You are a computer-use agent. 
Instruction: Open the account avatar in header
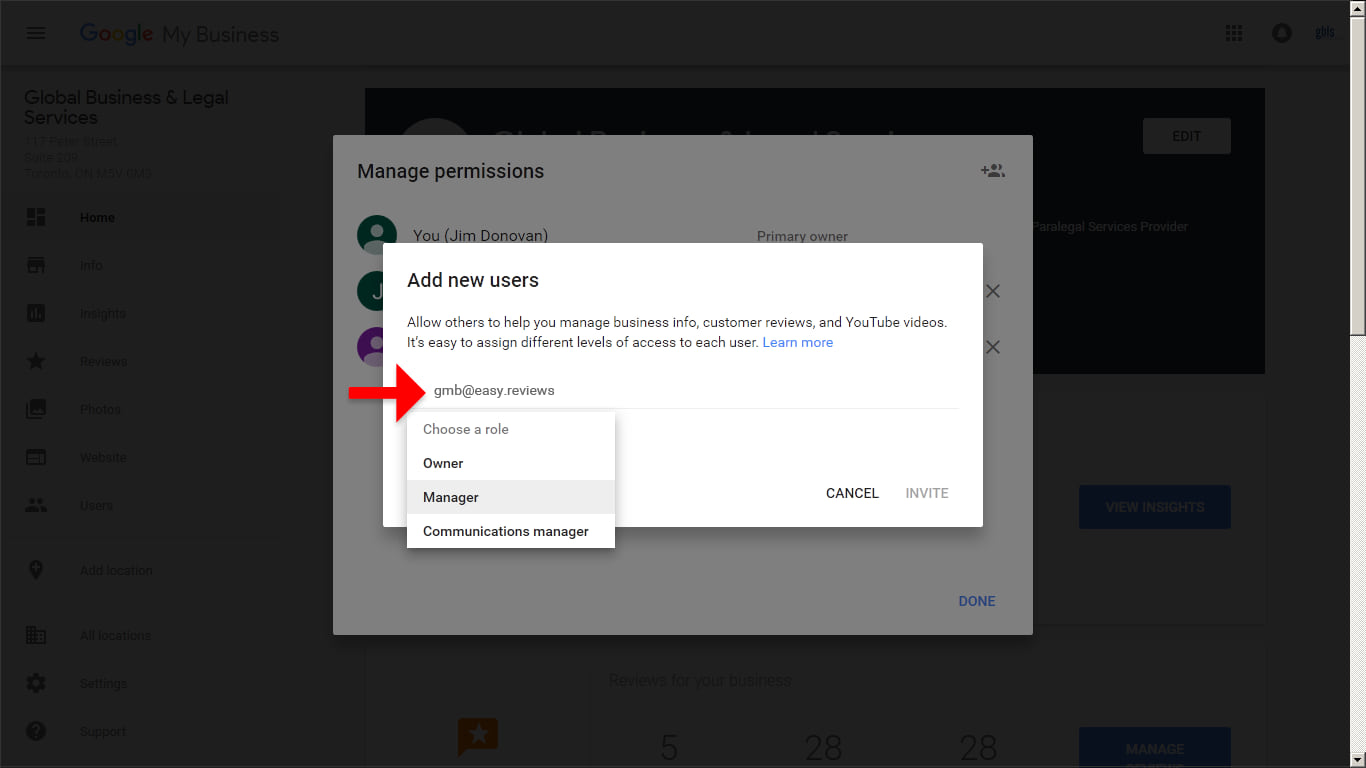[1324, 33]
